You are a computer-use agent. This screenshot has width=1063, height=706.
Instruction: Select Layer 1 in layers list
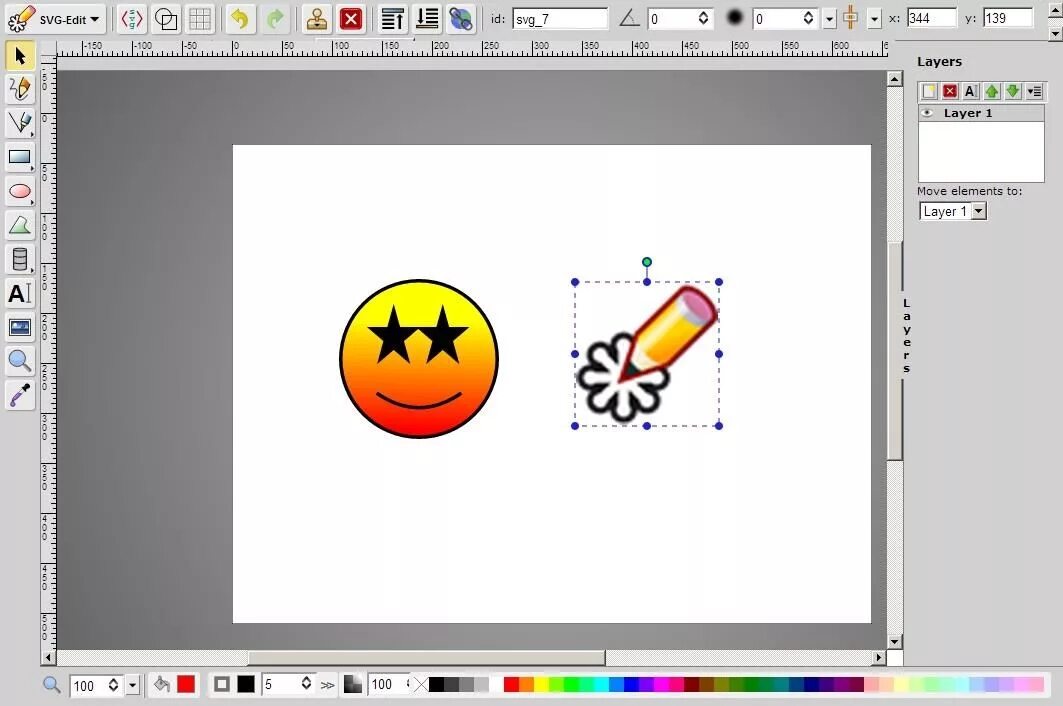[982, 113]
